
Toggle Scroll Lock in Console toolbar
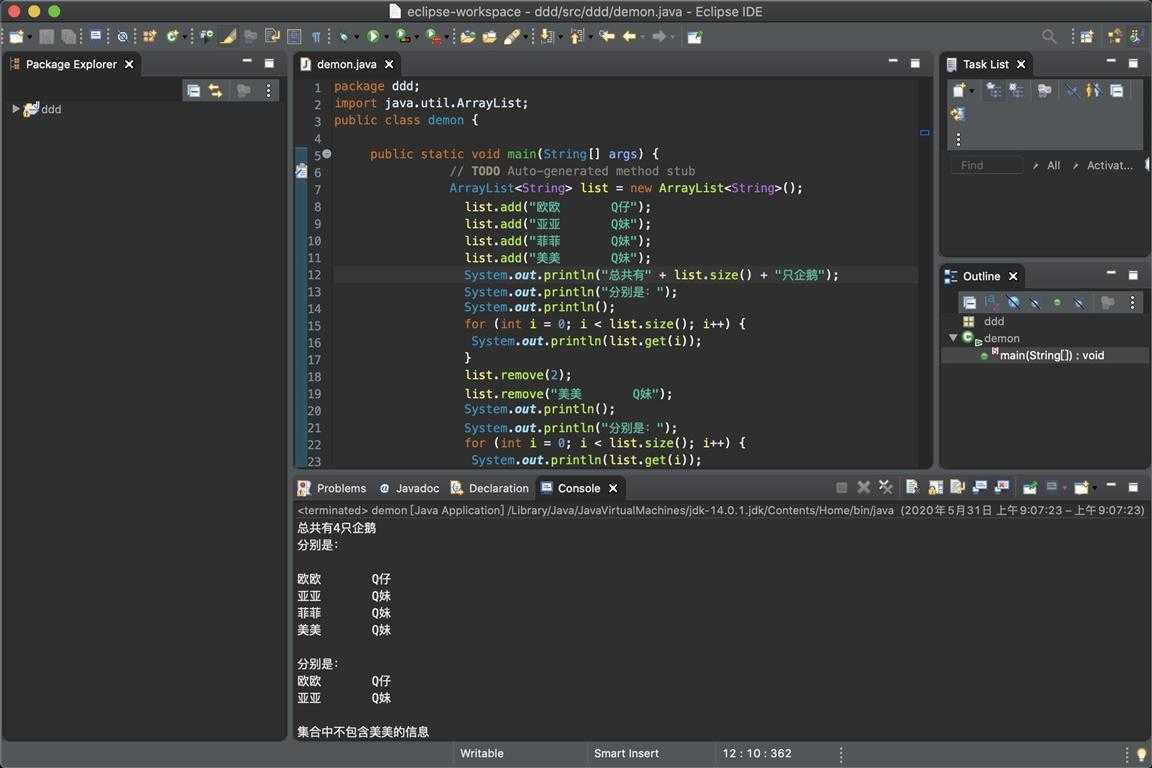[936, 487]
